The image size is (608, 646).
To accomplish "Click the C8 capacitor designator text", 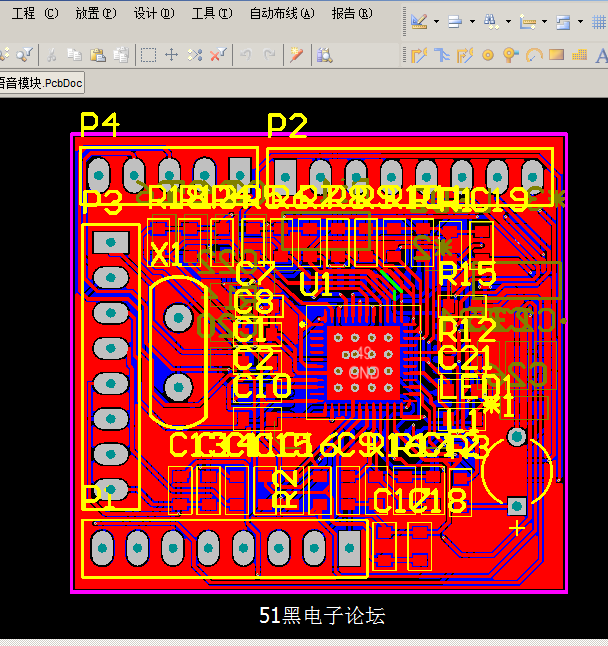I will click(x=254, y=301).
